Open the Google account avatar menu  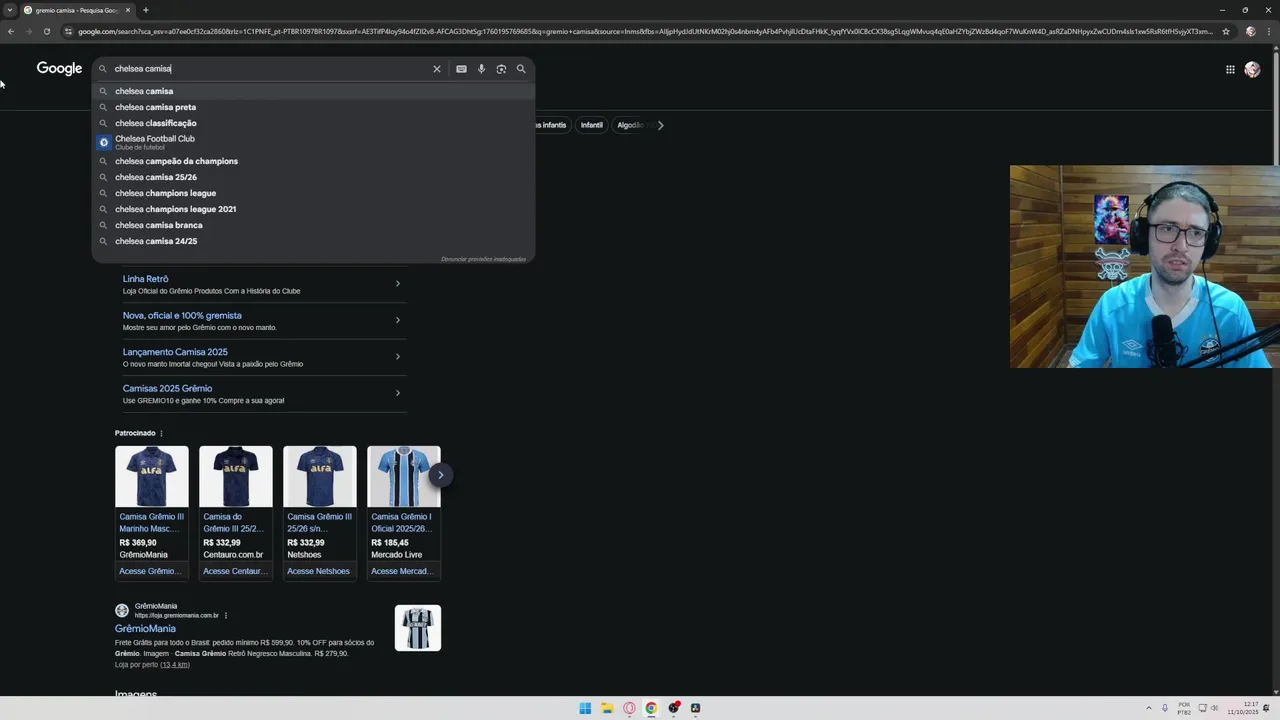coord(1252,69)
